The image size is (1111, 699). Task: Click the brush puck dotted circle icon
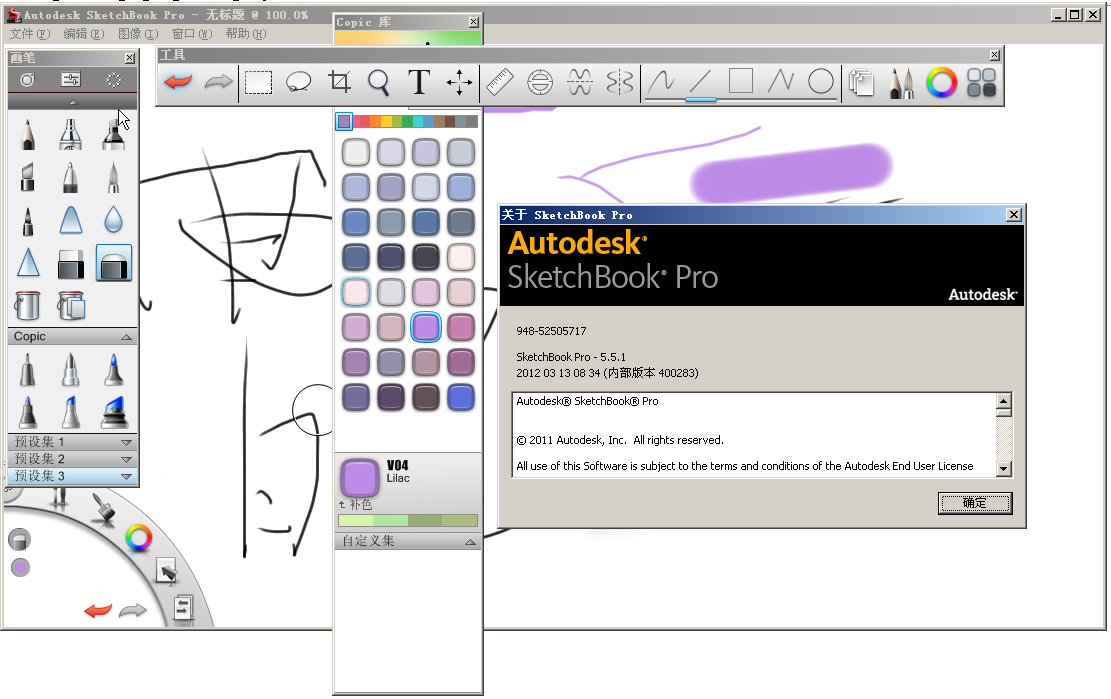coord(113,80)
